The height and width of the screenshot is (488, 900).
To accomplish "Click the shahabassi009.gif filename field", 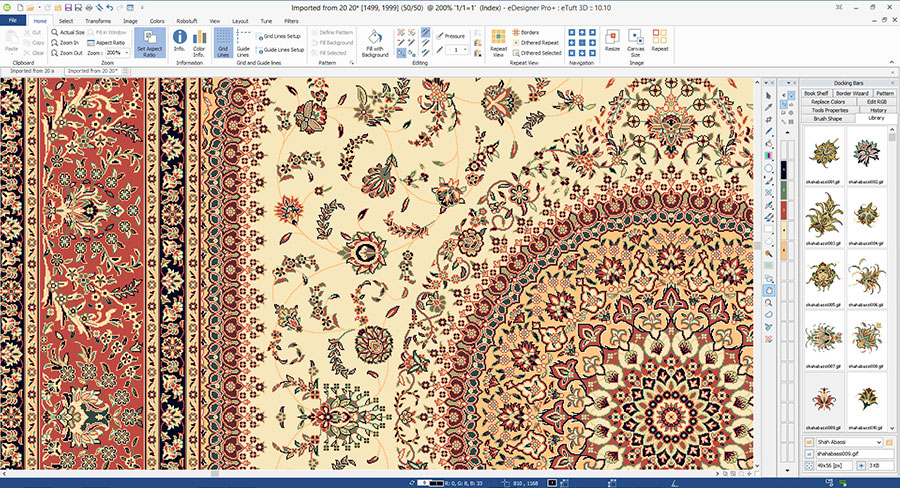I will [854, 454].
